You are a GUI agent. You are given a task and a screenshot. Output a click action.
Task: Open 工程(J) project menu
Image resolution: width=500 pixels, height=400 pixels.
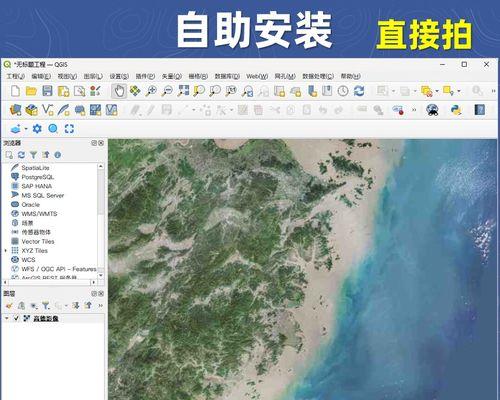[x=16, y=76]
